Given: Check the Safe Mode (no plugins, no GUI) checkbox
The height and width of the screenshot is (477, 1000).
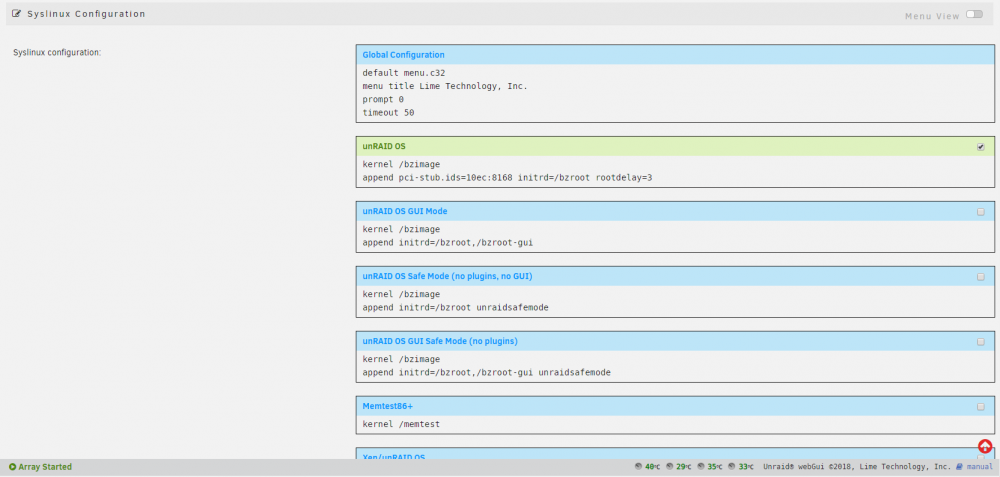Looking at the screenshot, I should coord(980,277).
